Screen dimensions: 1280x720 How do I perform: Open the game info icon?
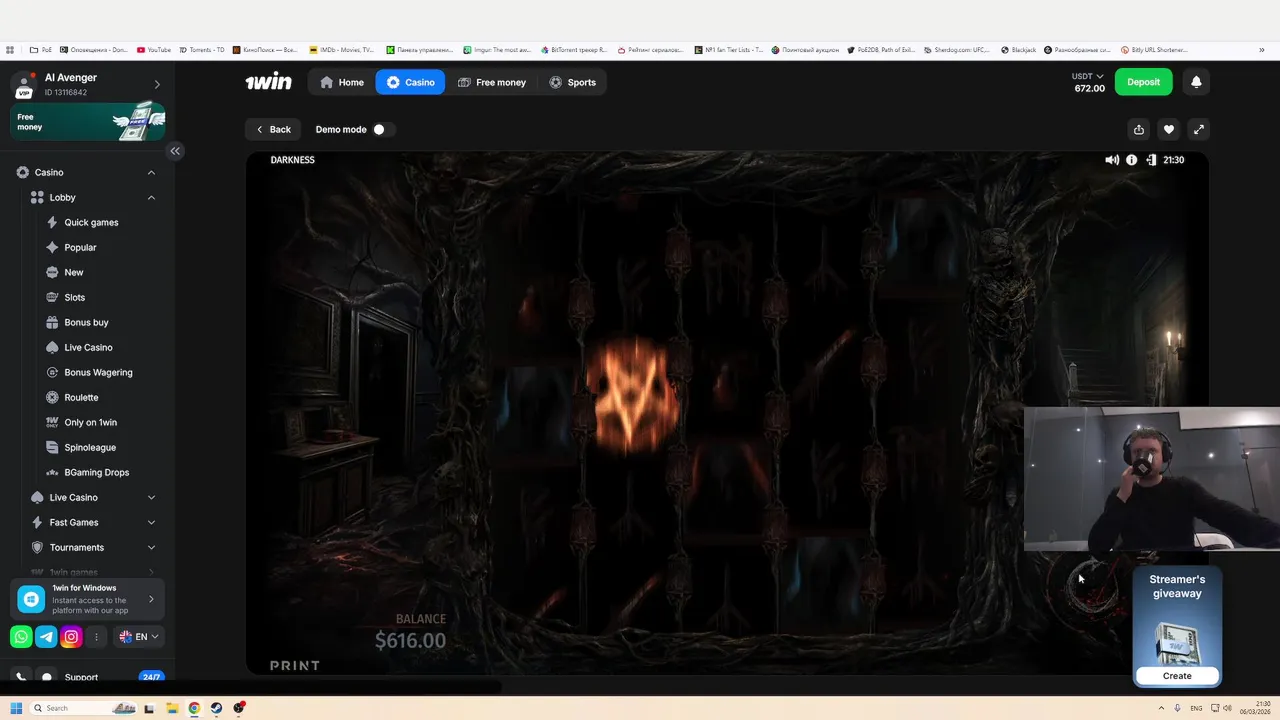[x=1132, y=160]
